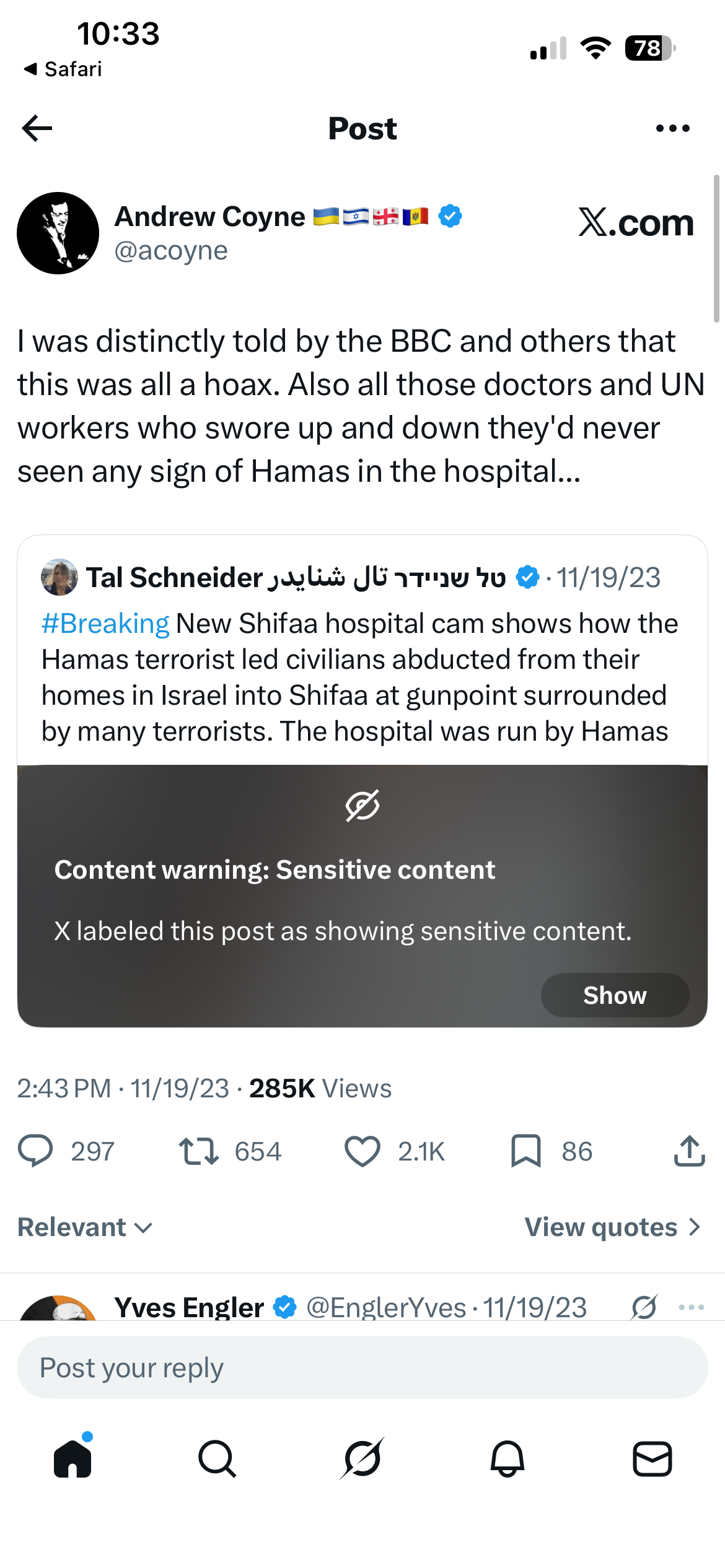Tap the Post your reply field
Viewport: 725px width, 1568px height.
coord(362,1367)
